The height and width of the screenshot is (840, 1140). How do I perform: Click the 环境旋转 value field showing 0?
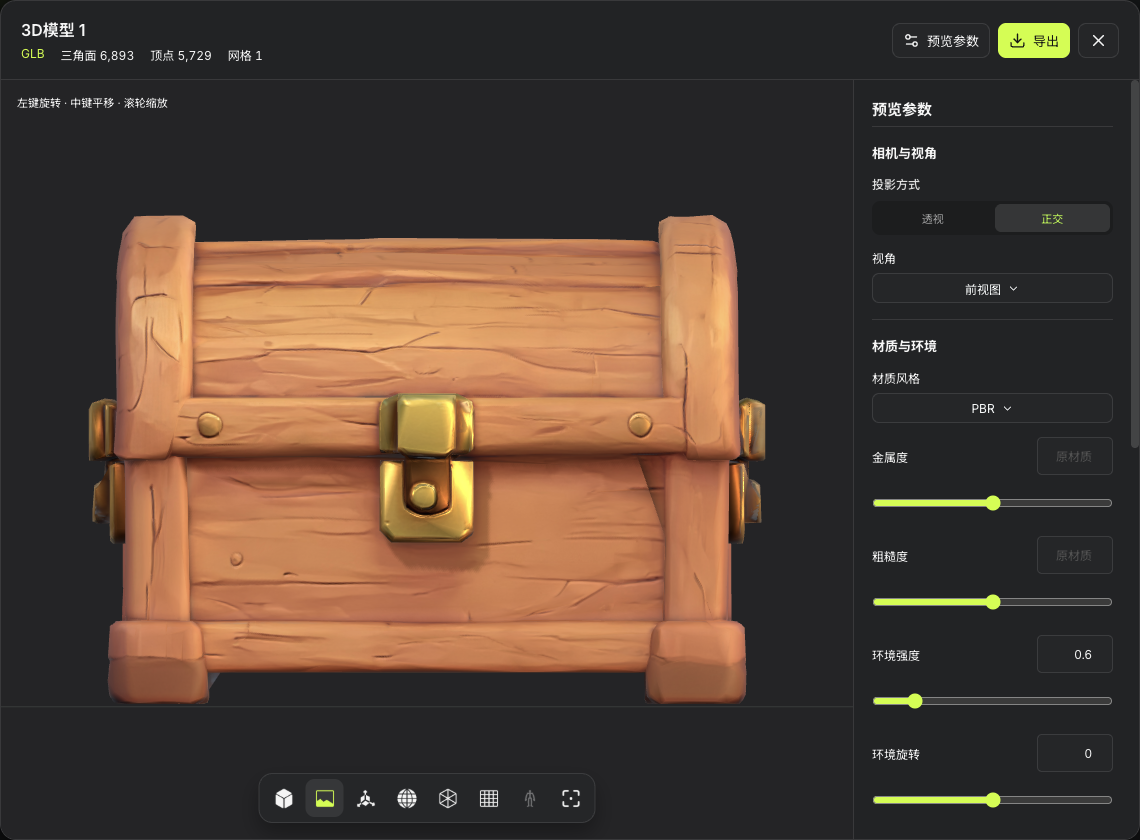[1075, 753]
